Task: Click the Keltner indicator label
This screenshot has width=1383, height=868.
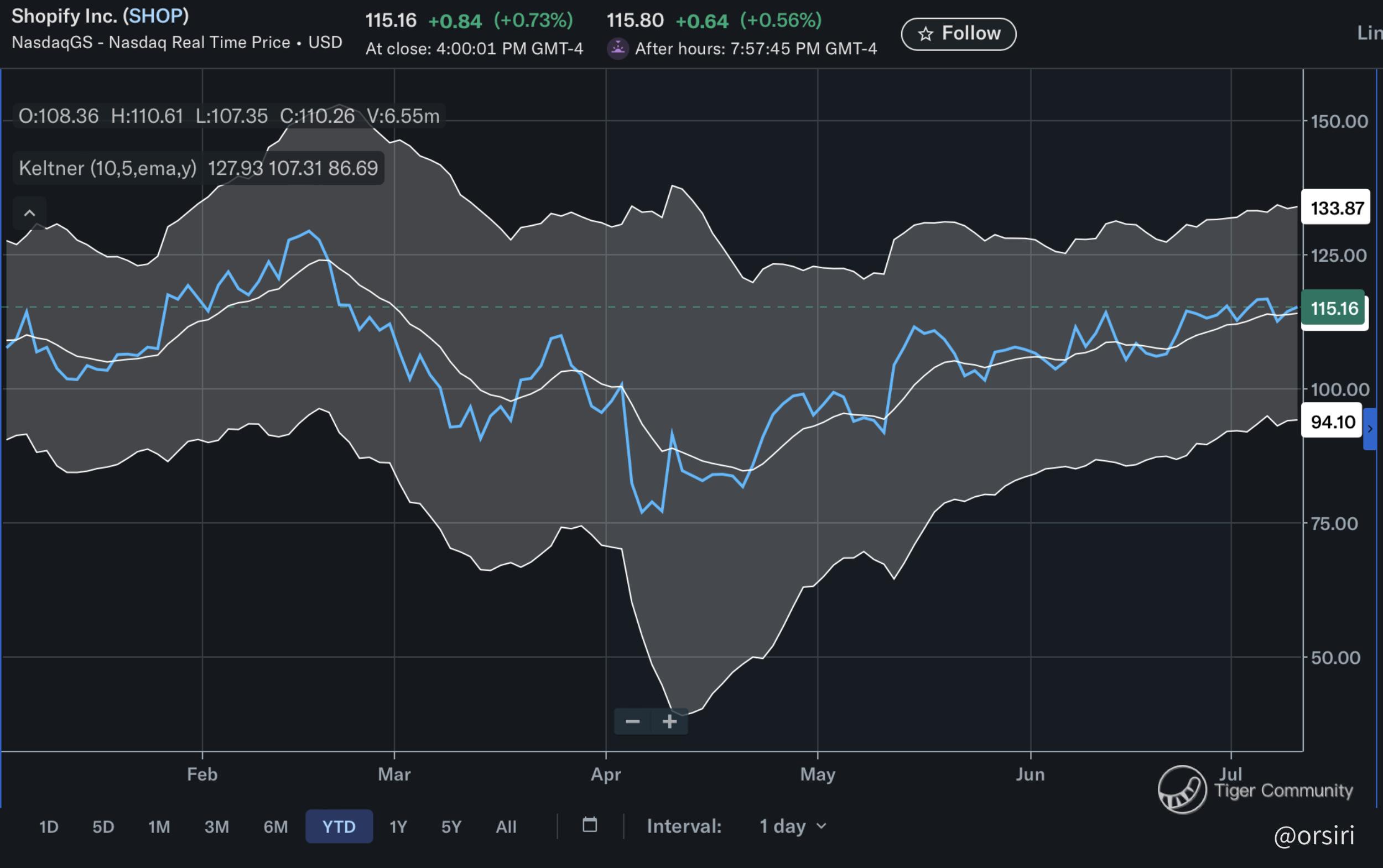Action: [107, 168]
